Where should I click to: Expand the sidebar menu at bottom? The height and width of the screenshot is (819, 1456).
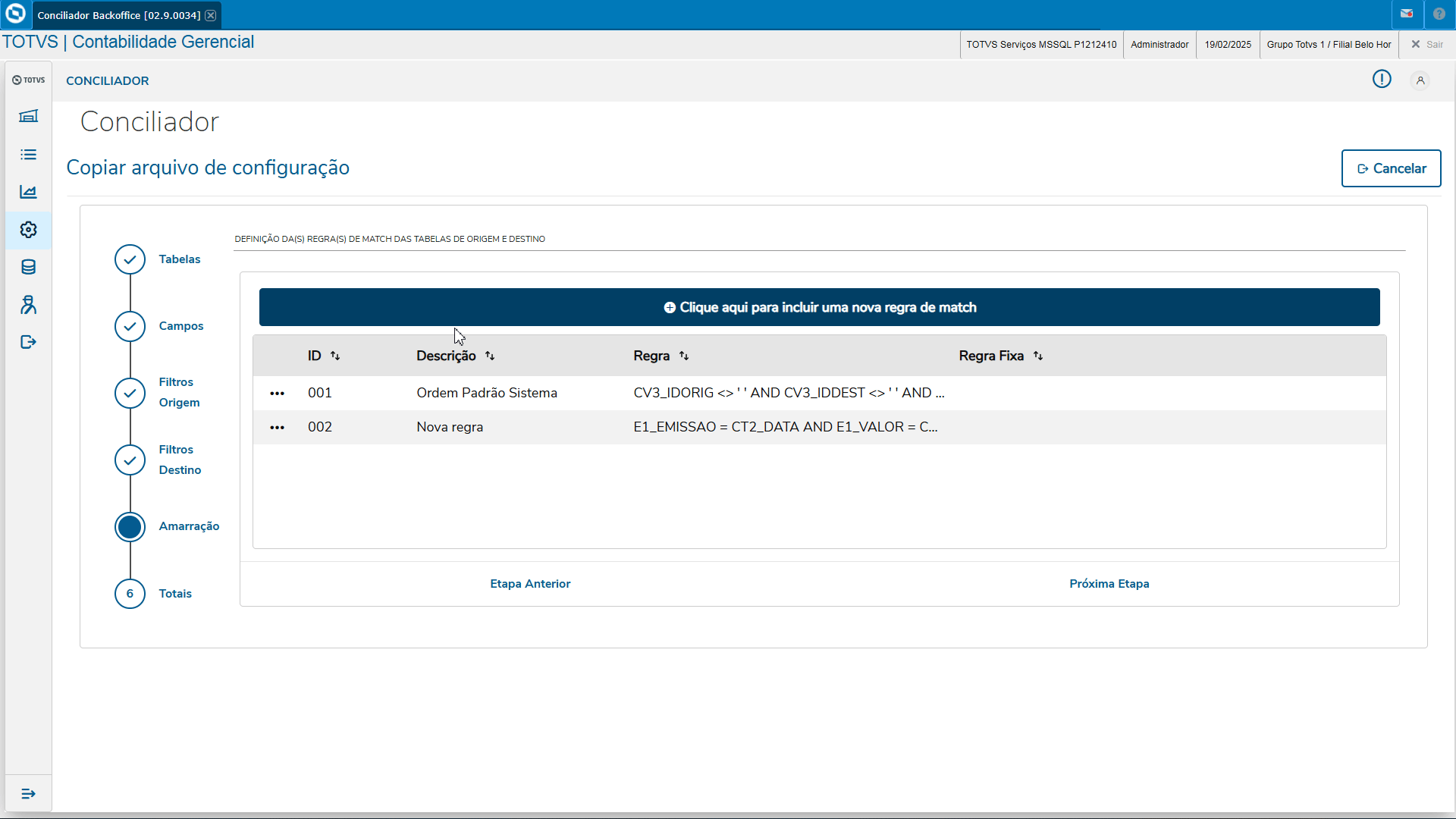pos(28,794)
